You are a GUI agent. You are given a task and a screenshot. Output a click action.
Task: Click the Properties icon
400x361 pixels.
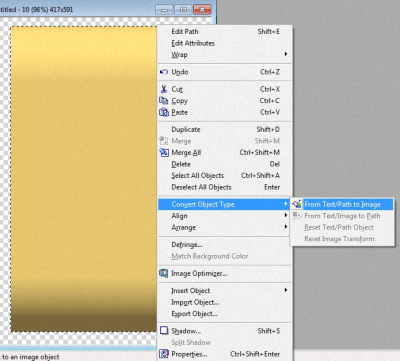[x=164, y=354]
